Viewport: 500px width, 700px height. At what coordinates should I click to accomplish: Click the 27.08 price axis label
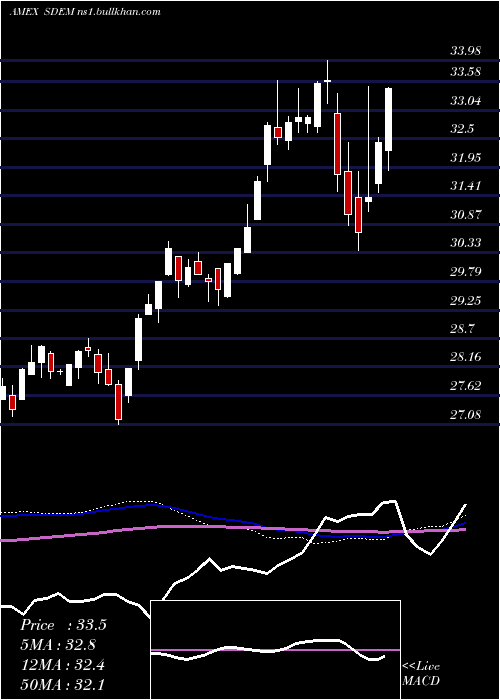[x=466, y=415]
